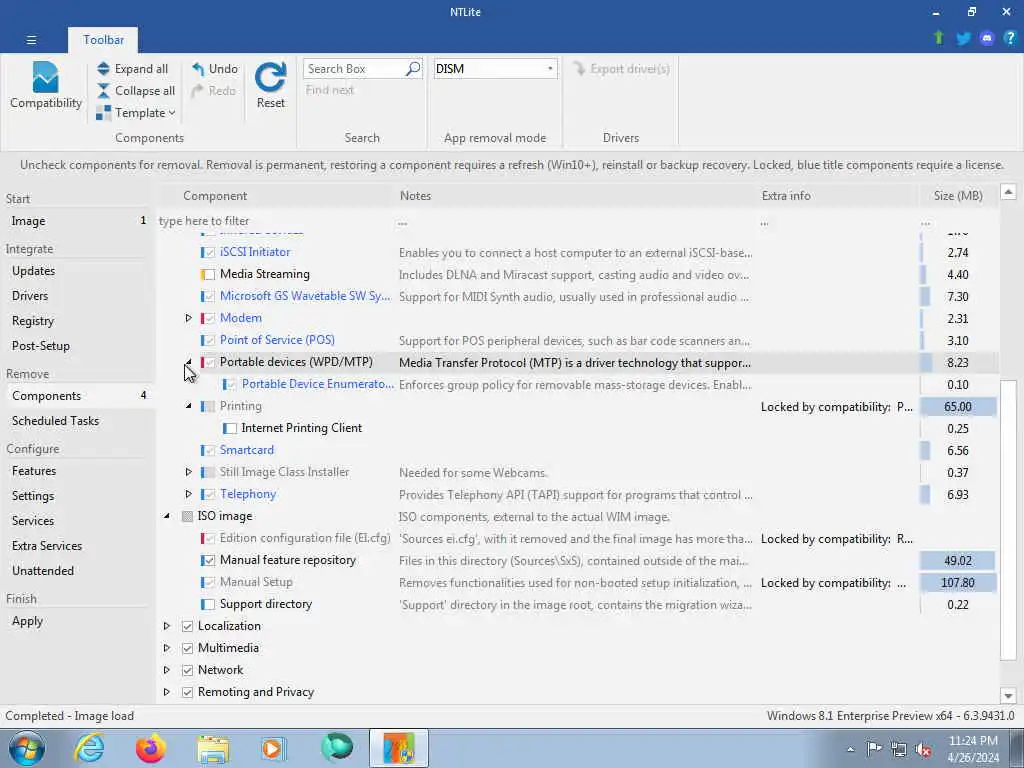Click the Collapse all icon
This screenshot has width=1024, height=768.
(x=103, y=91)
